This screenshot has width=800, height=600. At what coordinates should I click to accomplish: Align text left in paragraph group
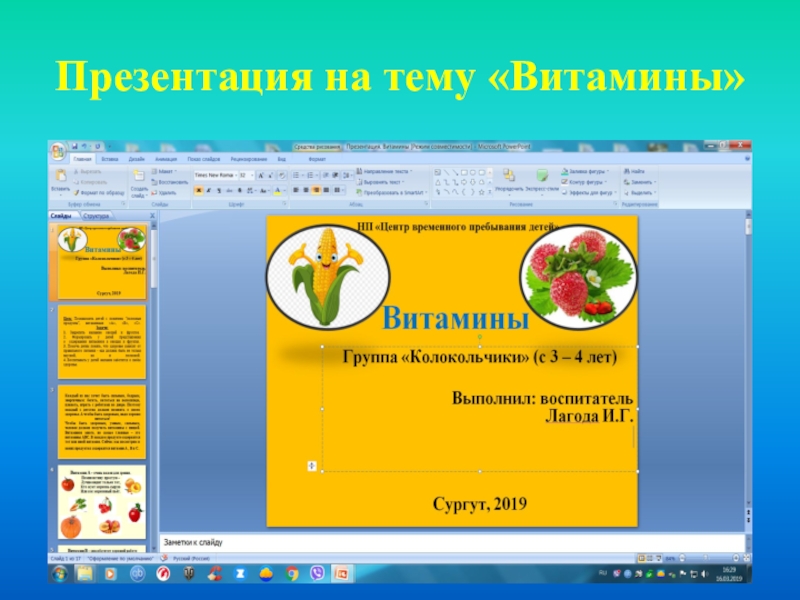[x=295, y=190]
